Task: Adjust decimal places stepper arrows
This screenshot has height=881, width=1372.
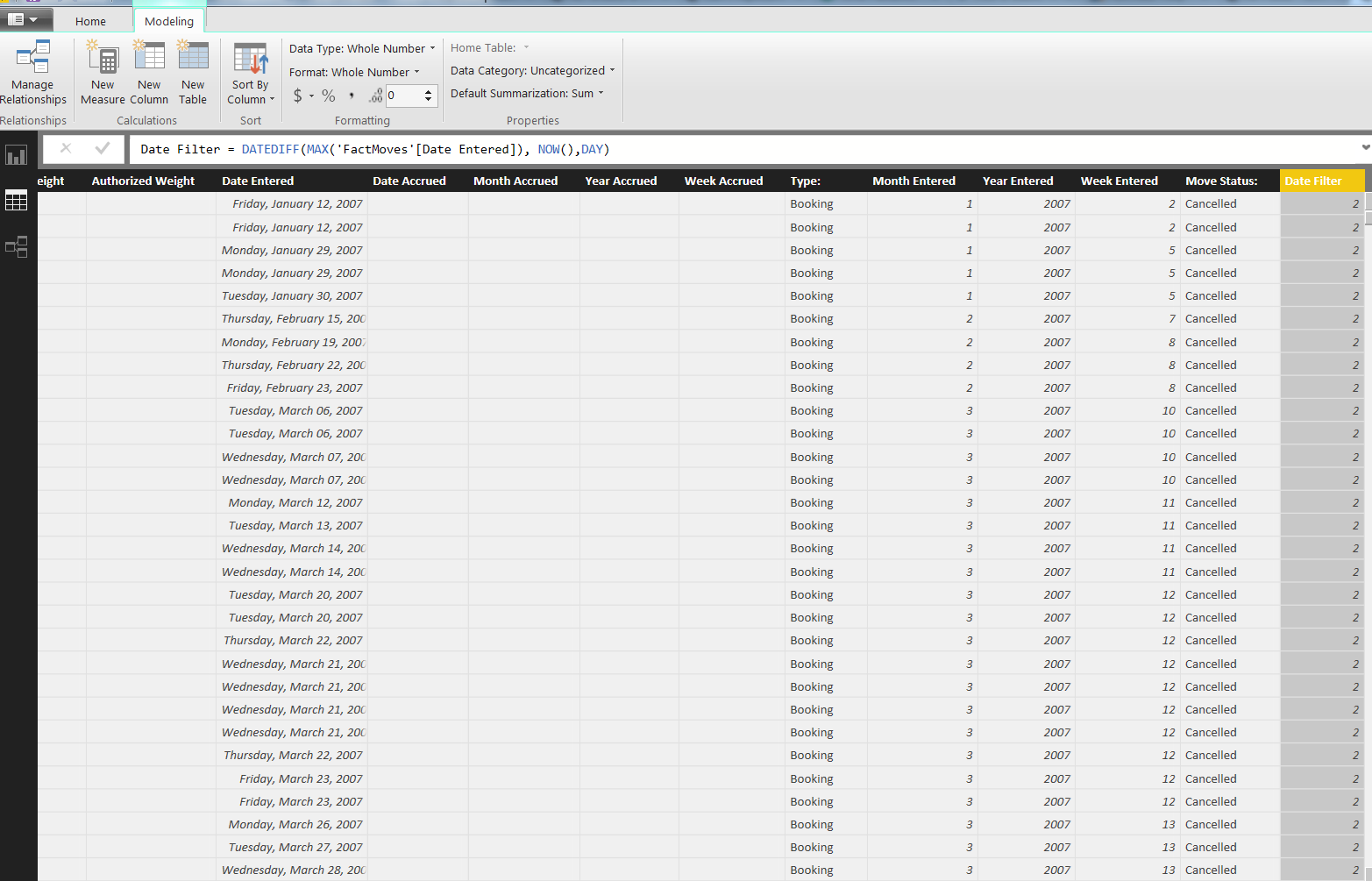Action: click(x=429, y=96)
